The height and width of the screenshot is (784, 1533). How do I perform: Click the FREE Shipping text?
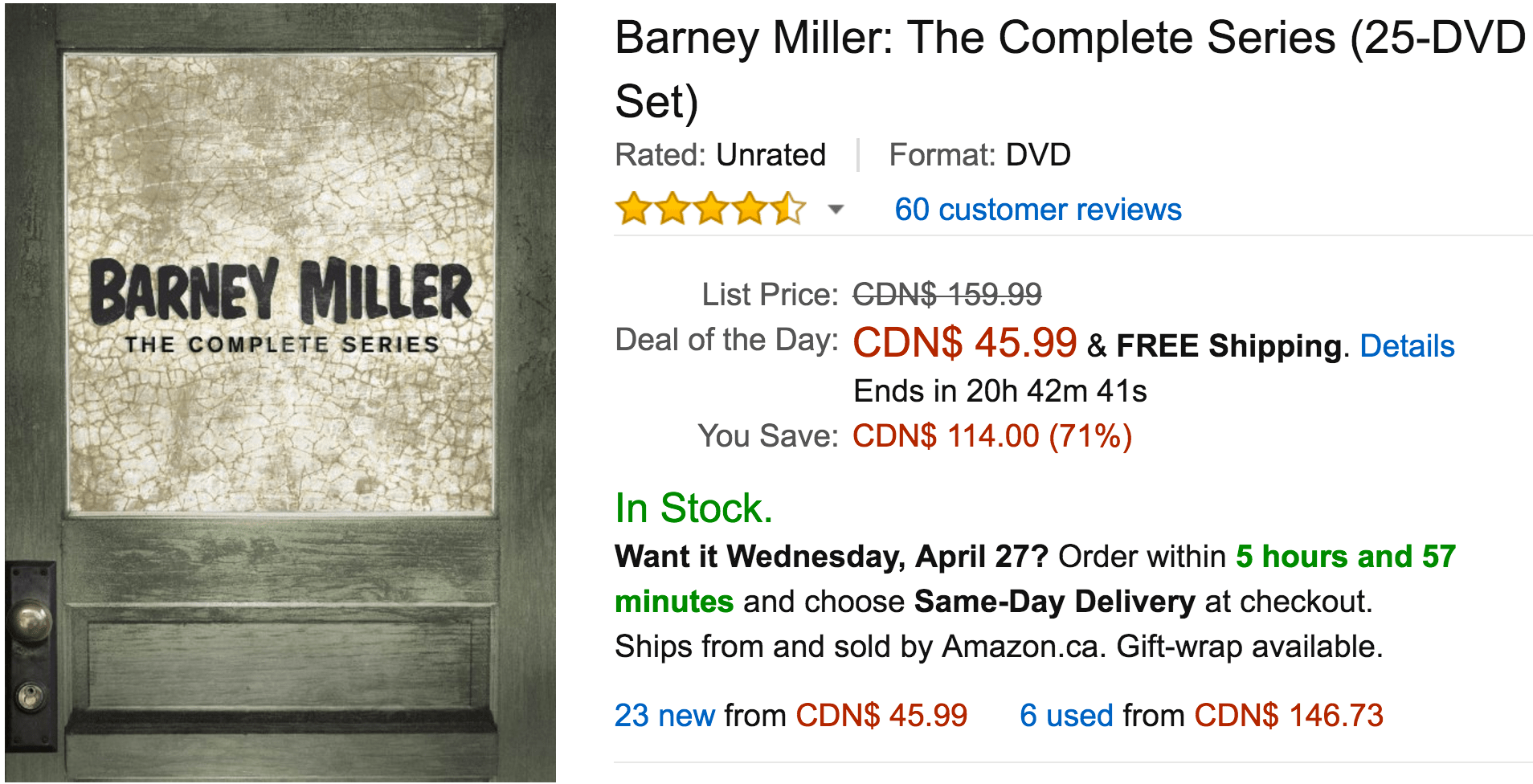click(x=1228, y=346)
